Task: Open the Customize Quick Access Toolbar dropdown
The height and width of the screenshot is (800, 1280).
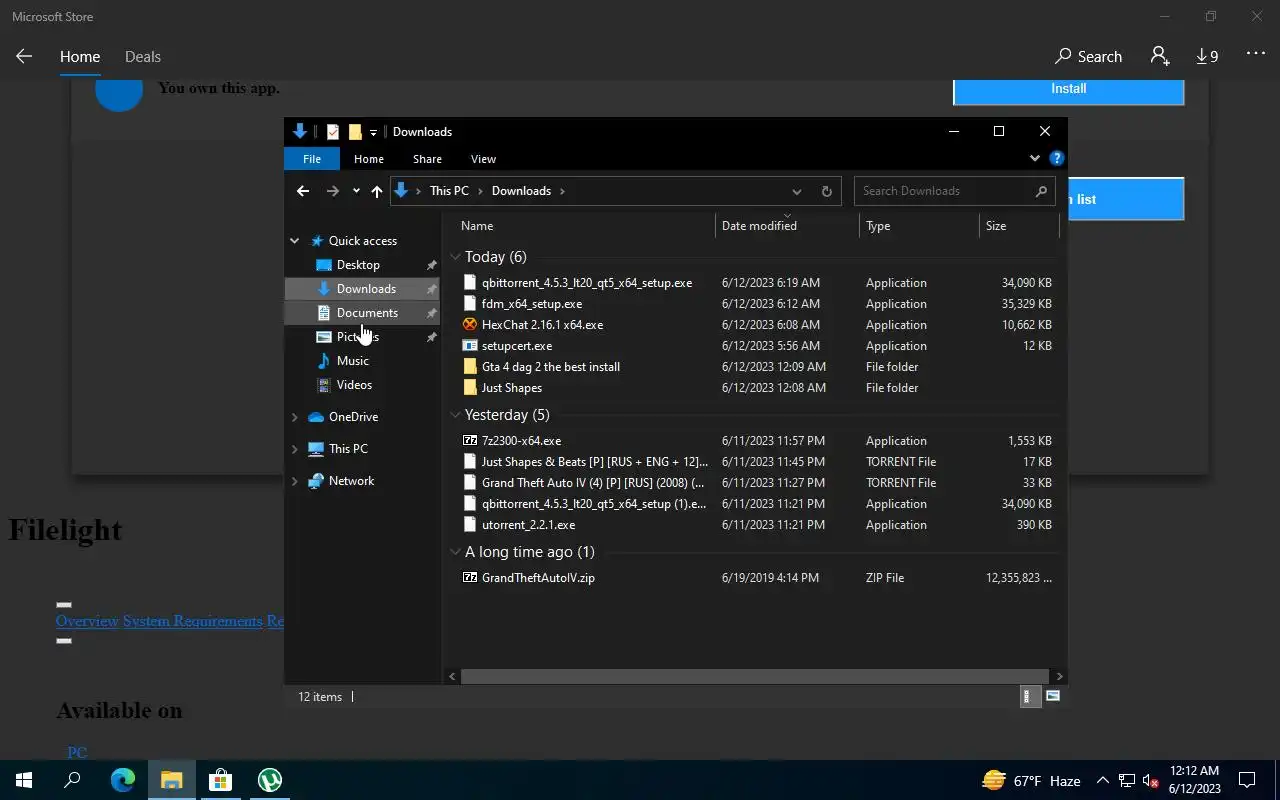Action: (x=373, y=132)
